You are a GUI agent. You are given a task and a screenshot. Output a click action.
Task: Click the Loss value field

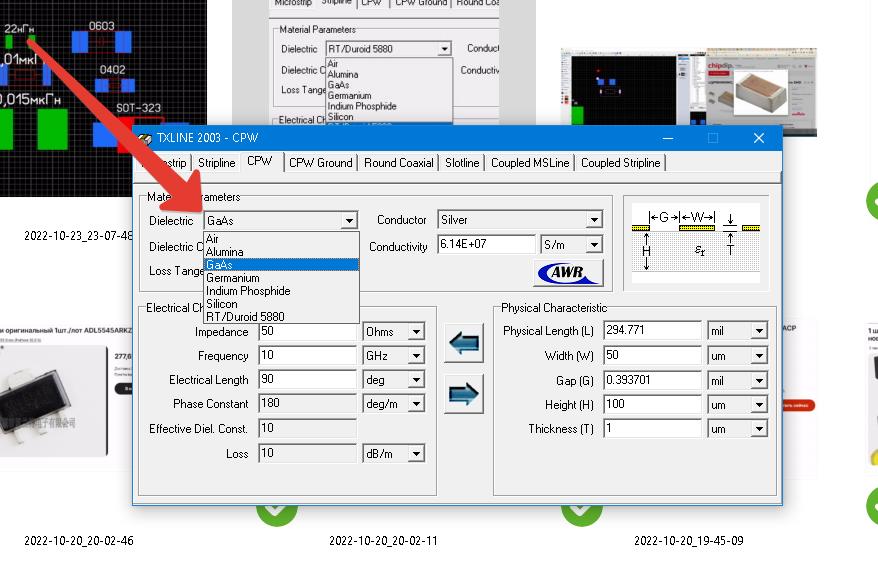point(307,453)
